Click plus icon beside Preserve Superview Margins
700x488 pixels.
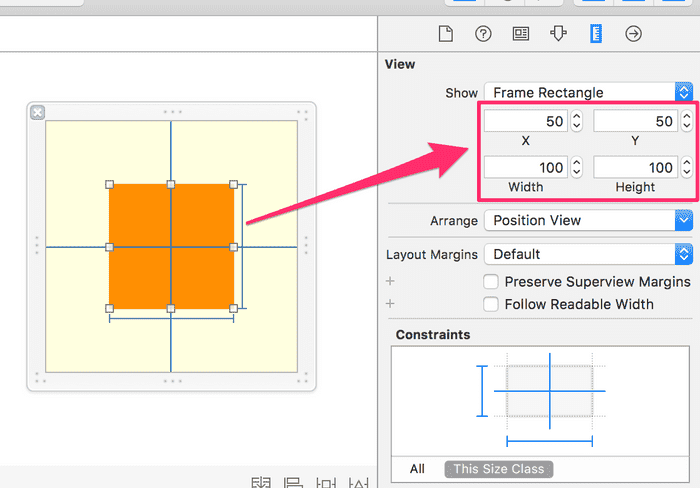390,282
